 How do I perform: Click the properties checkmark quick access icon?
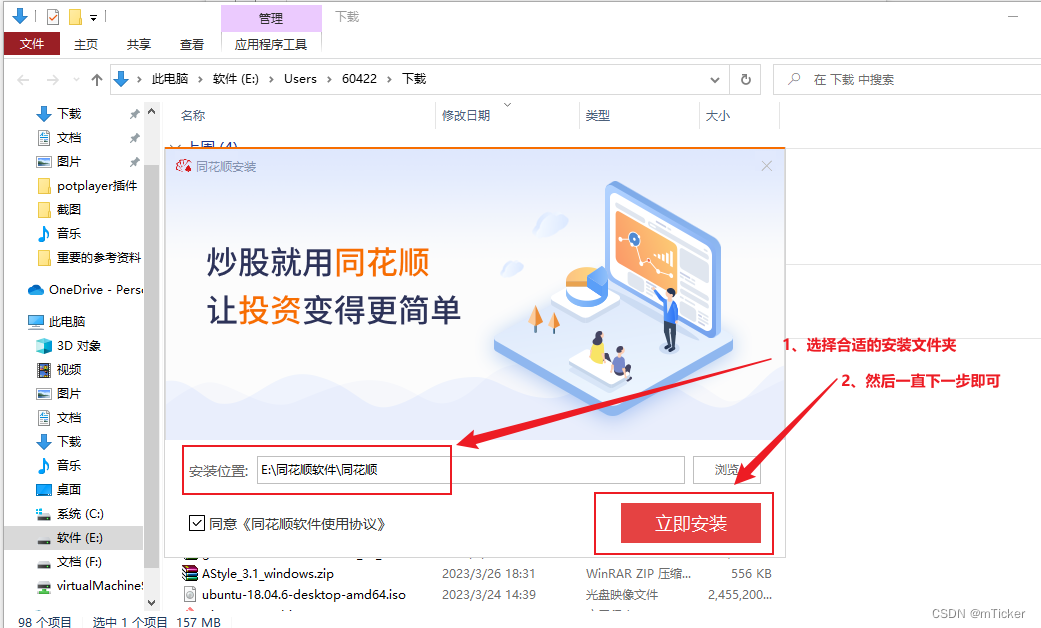coord(53,17)
